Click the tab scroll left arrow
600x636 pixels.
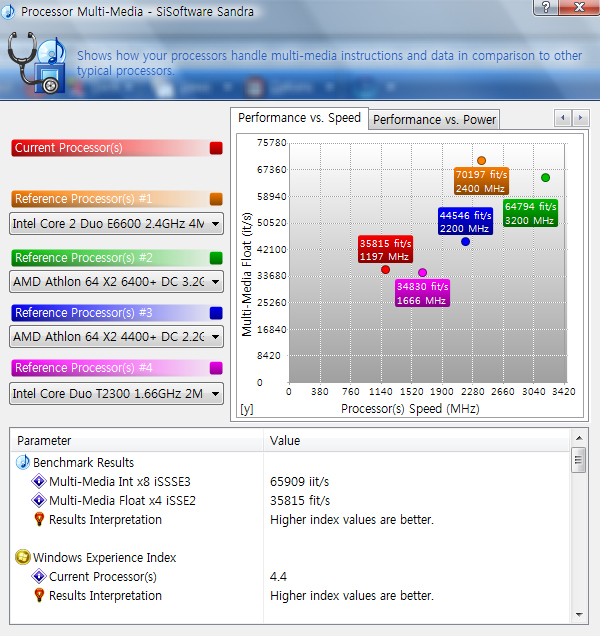pyautogui.click(x=563, y=118)
